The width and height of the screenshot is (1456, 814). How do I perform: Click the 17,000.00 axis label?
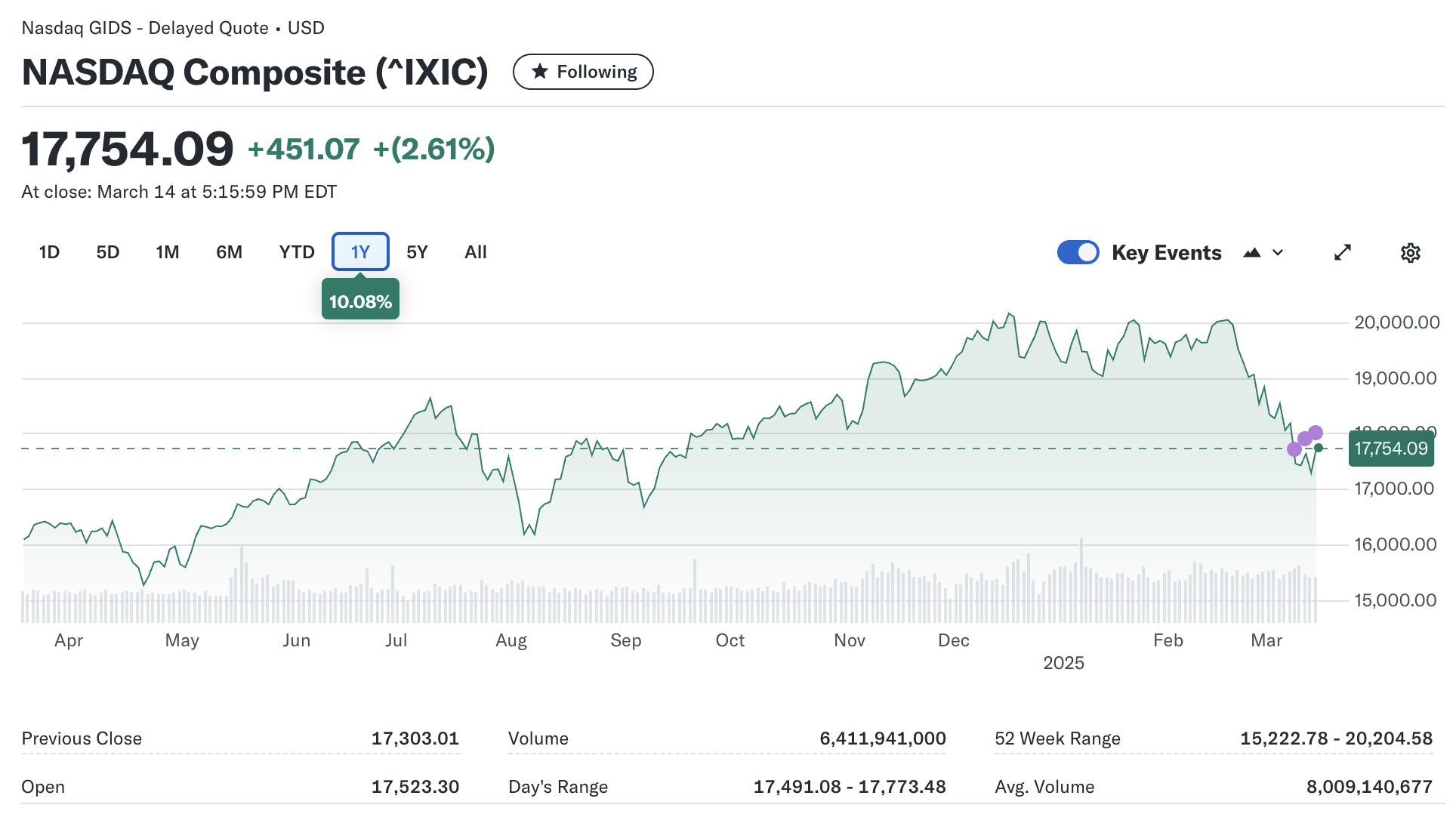coord(1394,489)
